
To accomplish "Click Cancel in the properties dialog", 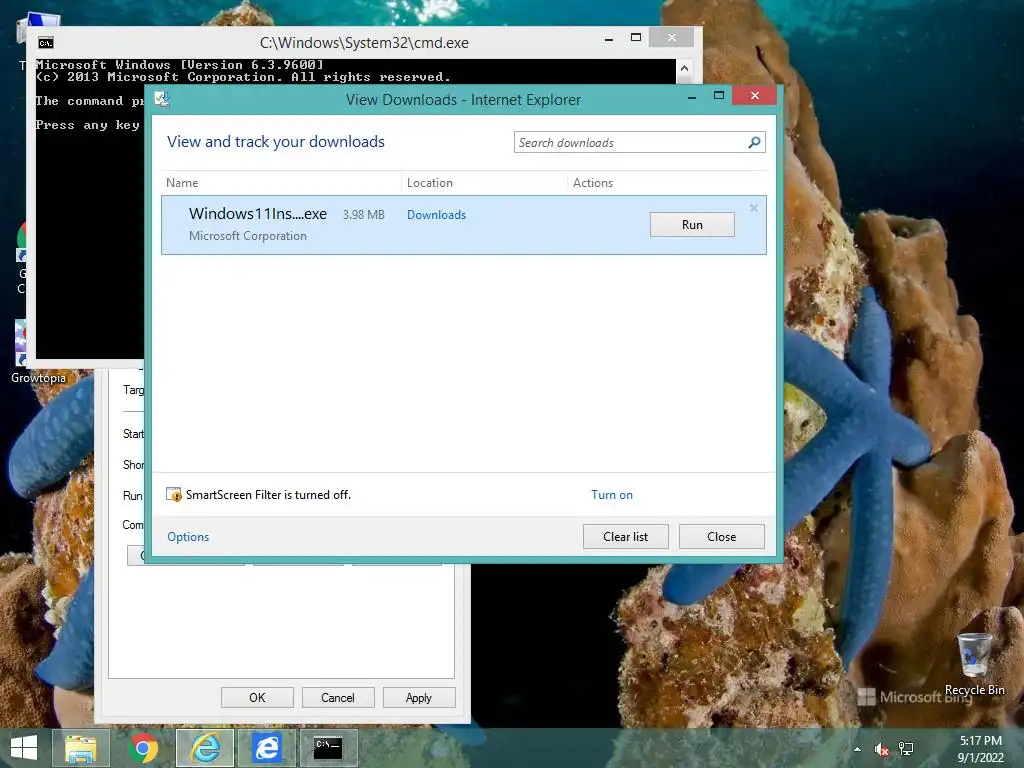I will click(x=338, y=697).
